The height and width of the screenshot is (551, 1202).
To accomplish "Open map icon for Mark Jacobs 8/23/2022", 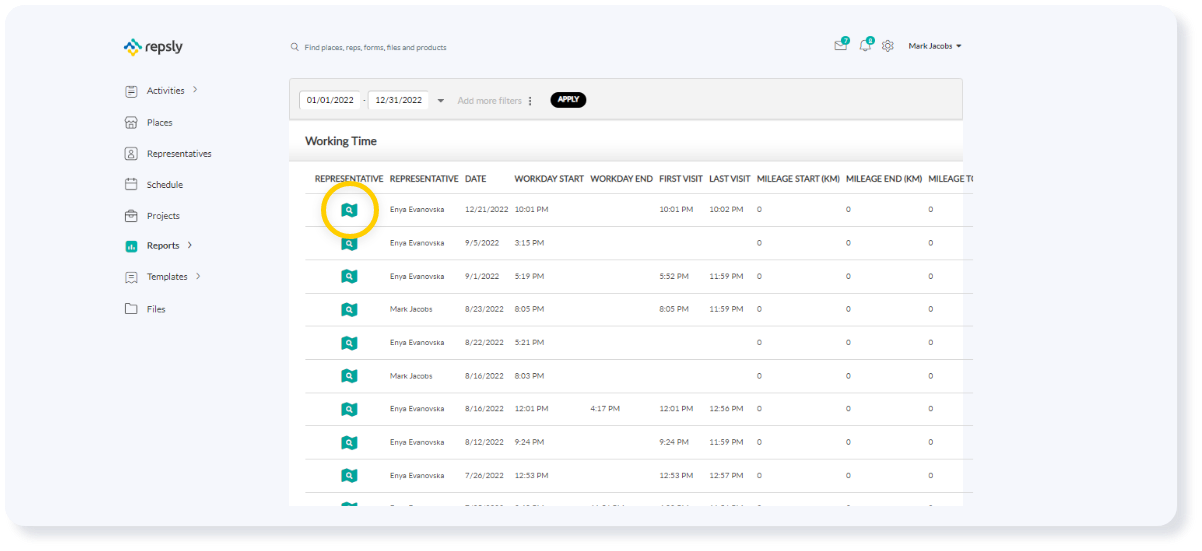I will point(349,309).
